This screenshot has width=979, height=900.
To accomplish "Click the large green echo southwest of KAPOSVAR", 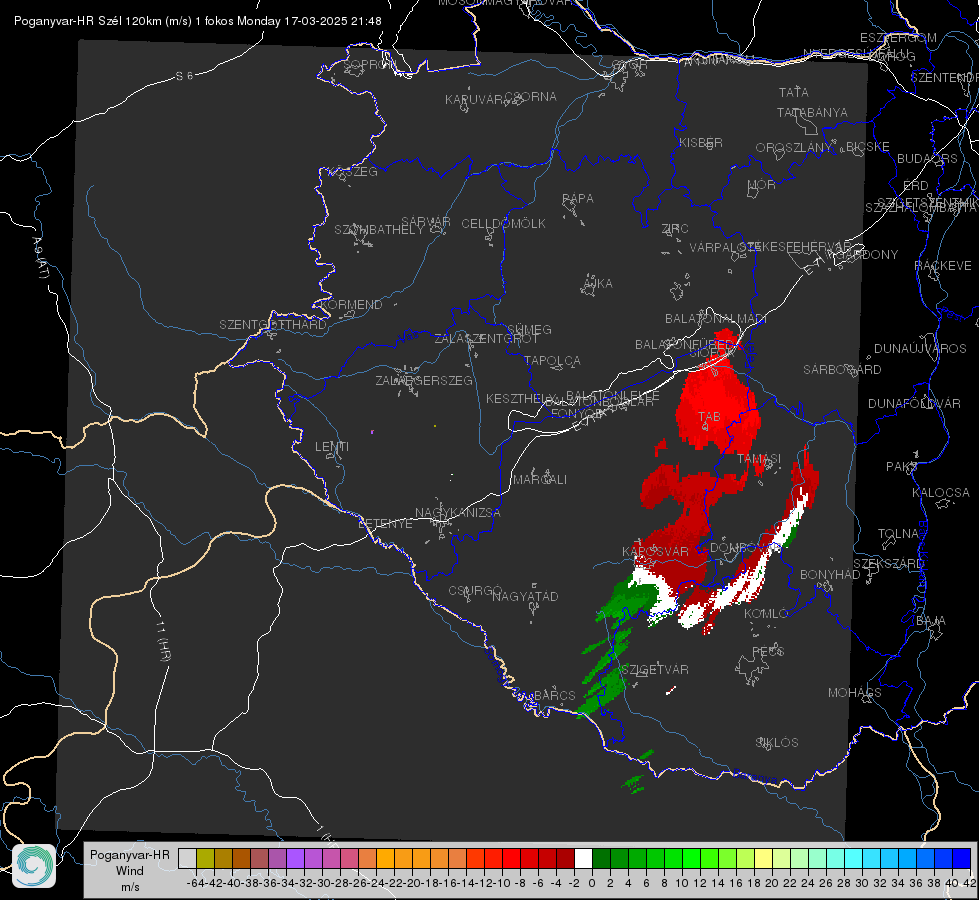I will click(627, 600).
